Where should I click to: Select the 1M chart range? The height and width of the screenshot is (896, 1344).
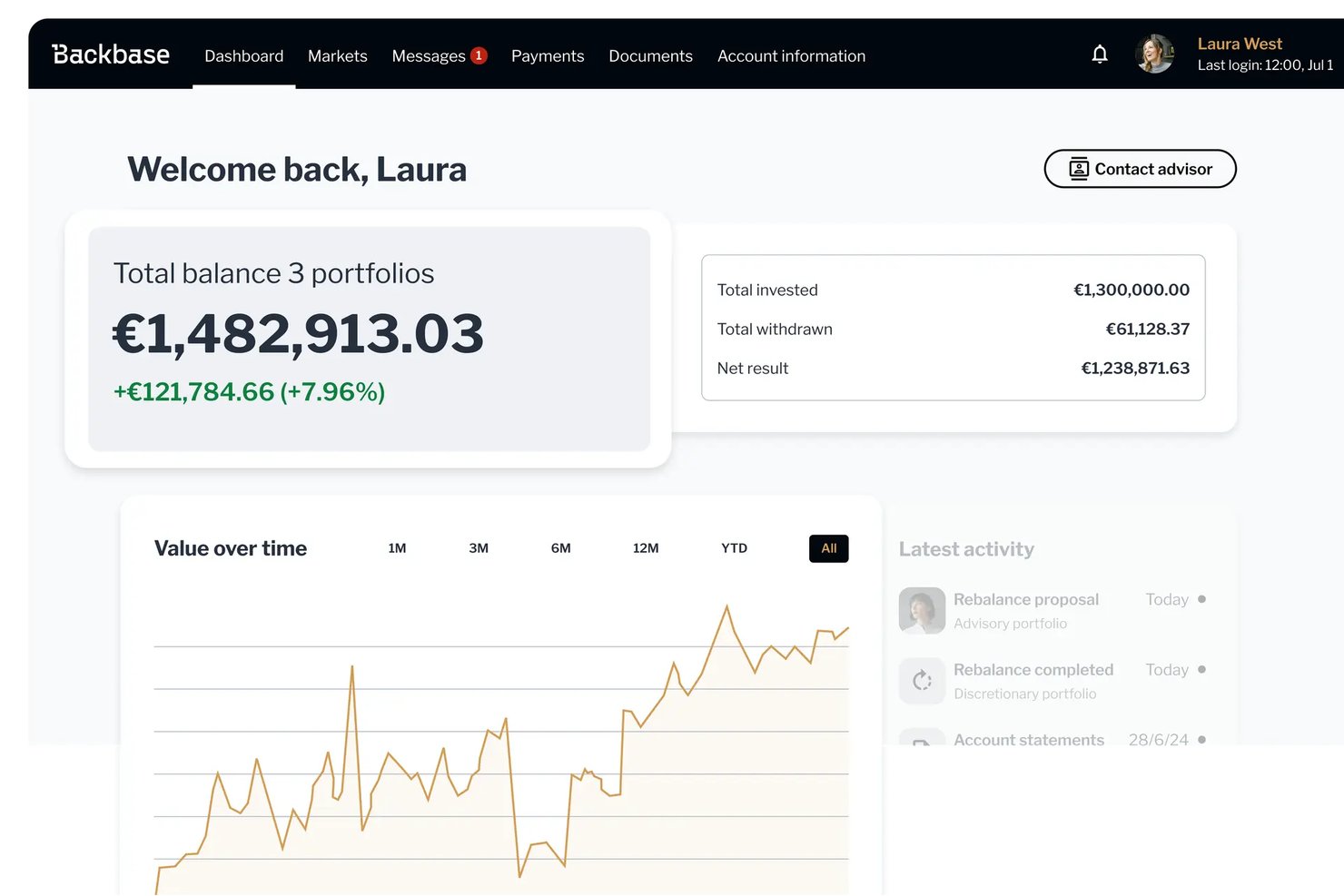point(397,548)
